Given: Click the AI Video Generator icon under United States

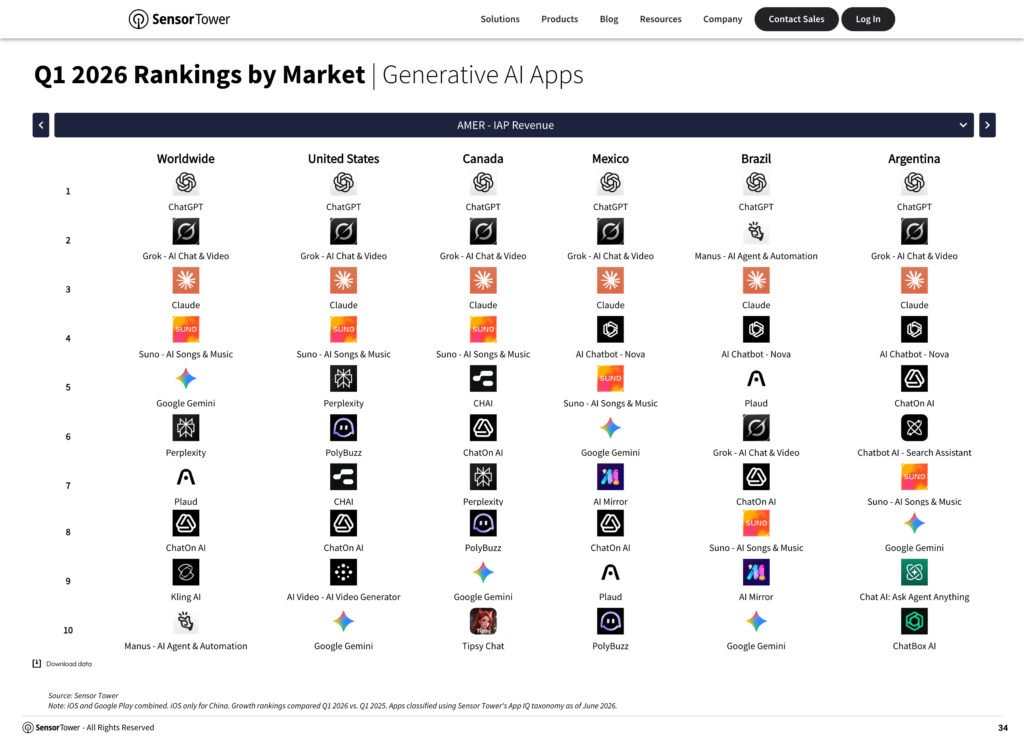Looking at the screenshot, I should click(344, 572).
